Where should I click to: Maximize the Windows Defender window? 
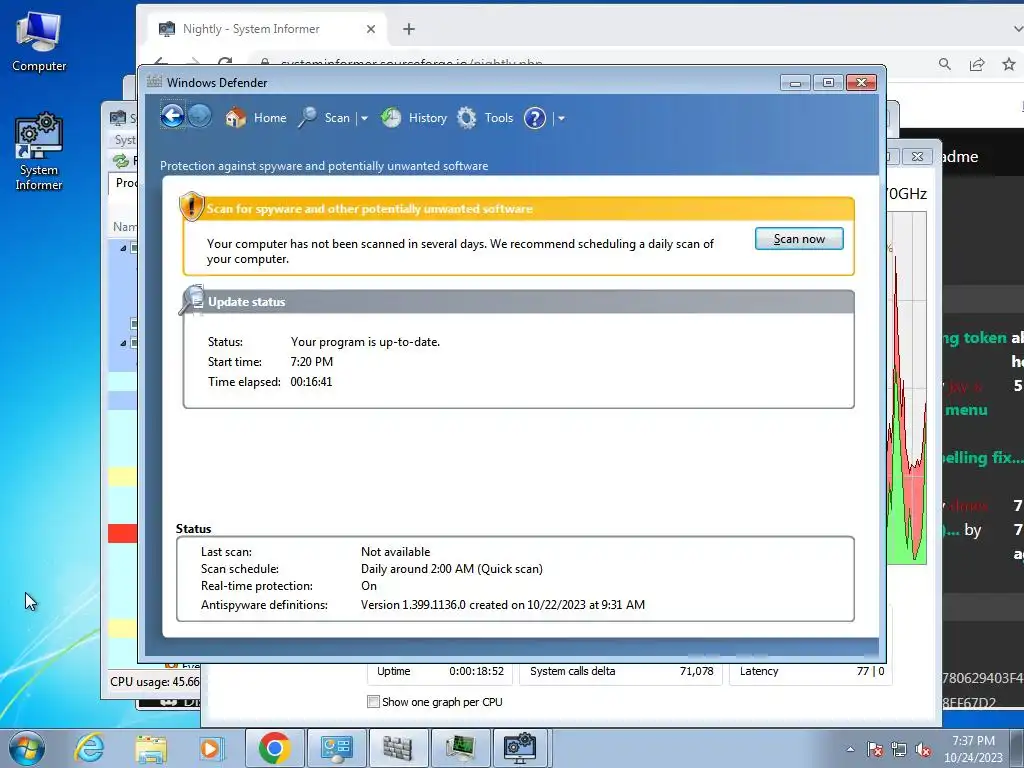coord(828,83)
